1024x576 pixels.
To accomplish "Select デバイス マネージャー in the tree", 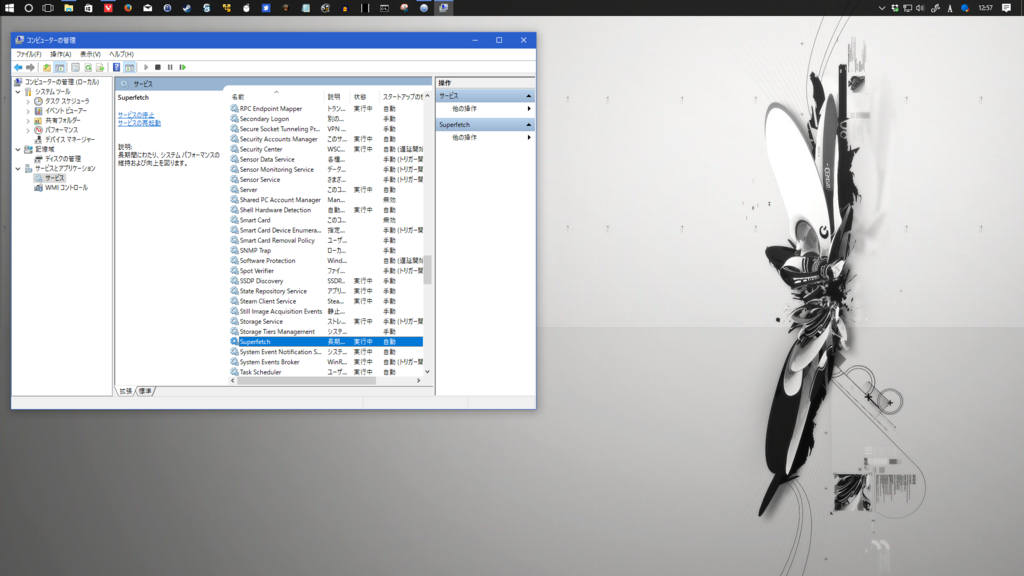I will click(x=69, y=140).
